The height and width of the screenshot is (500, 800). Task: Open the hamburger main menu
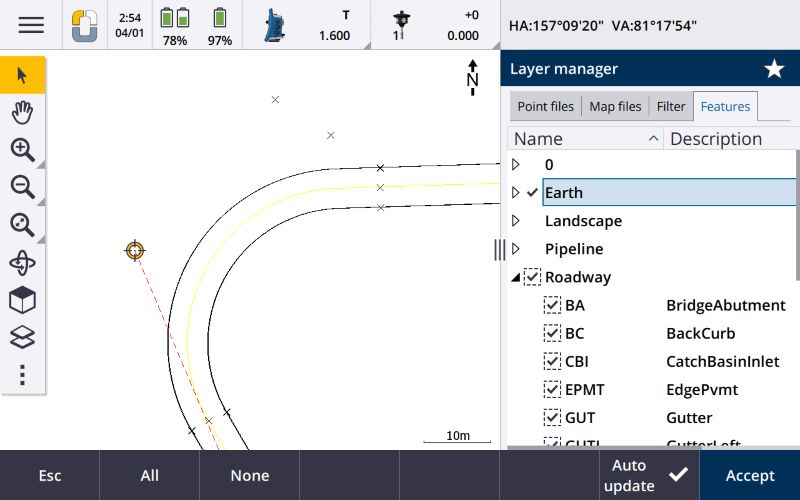pos(31,25)
